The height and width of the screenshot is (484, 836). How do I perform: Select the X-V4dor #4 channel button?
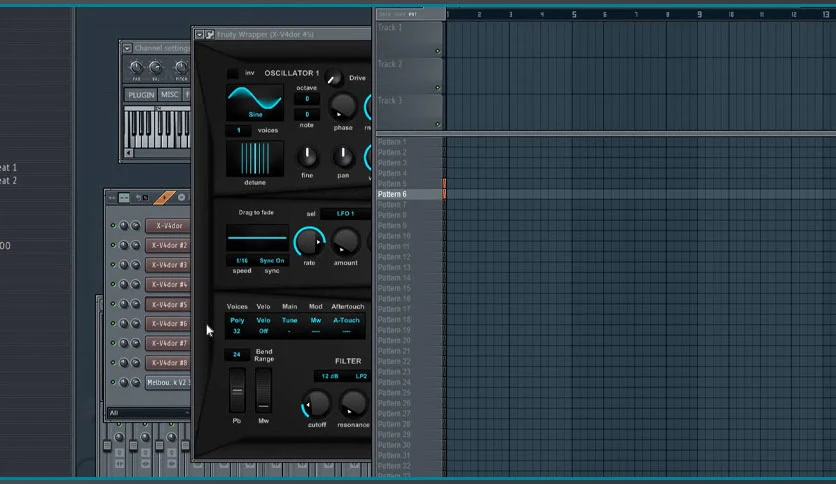click(x=168, y=285)
